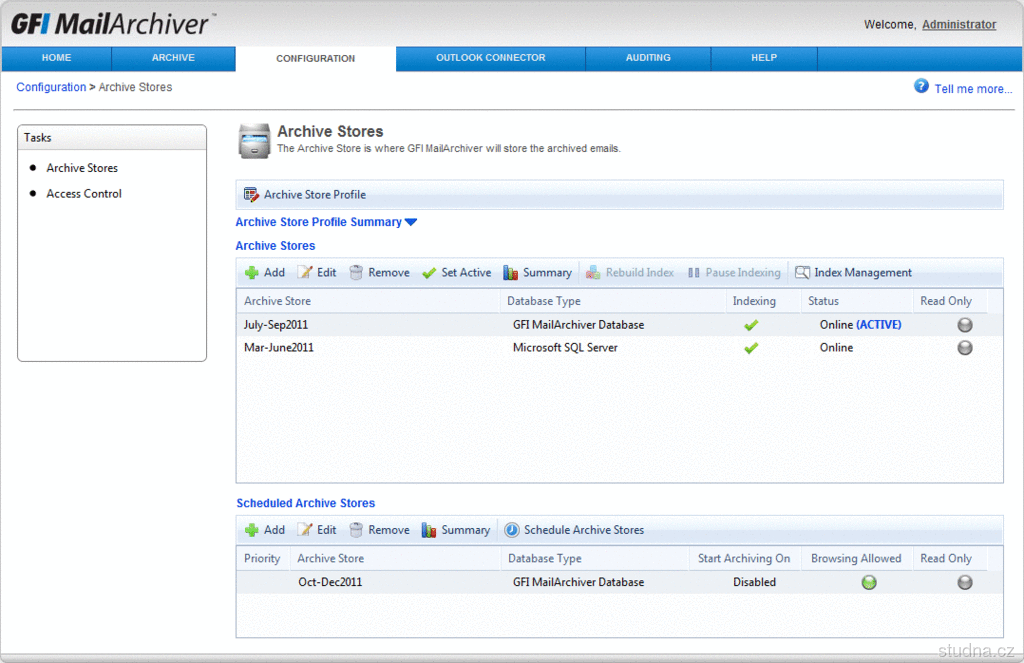Click Remove trash icon in Archive Stores toolbar

[x=356, y=273]
